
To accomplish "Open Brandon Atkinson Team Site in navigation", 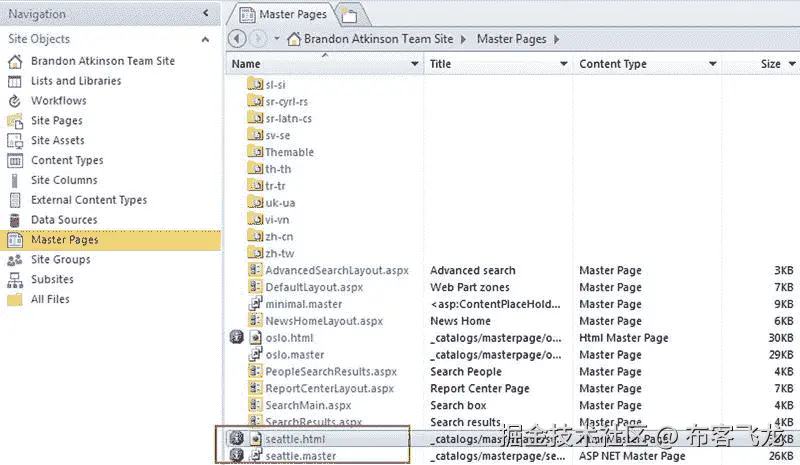I will (103, 61).
